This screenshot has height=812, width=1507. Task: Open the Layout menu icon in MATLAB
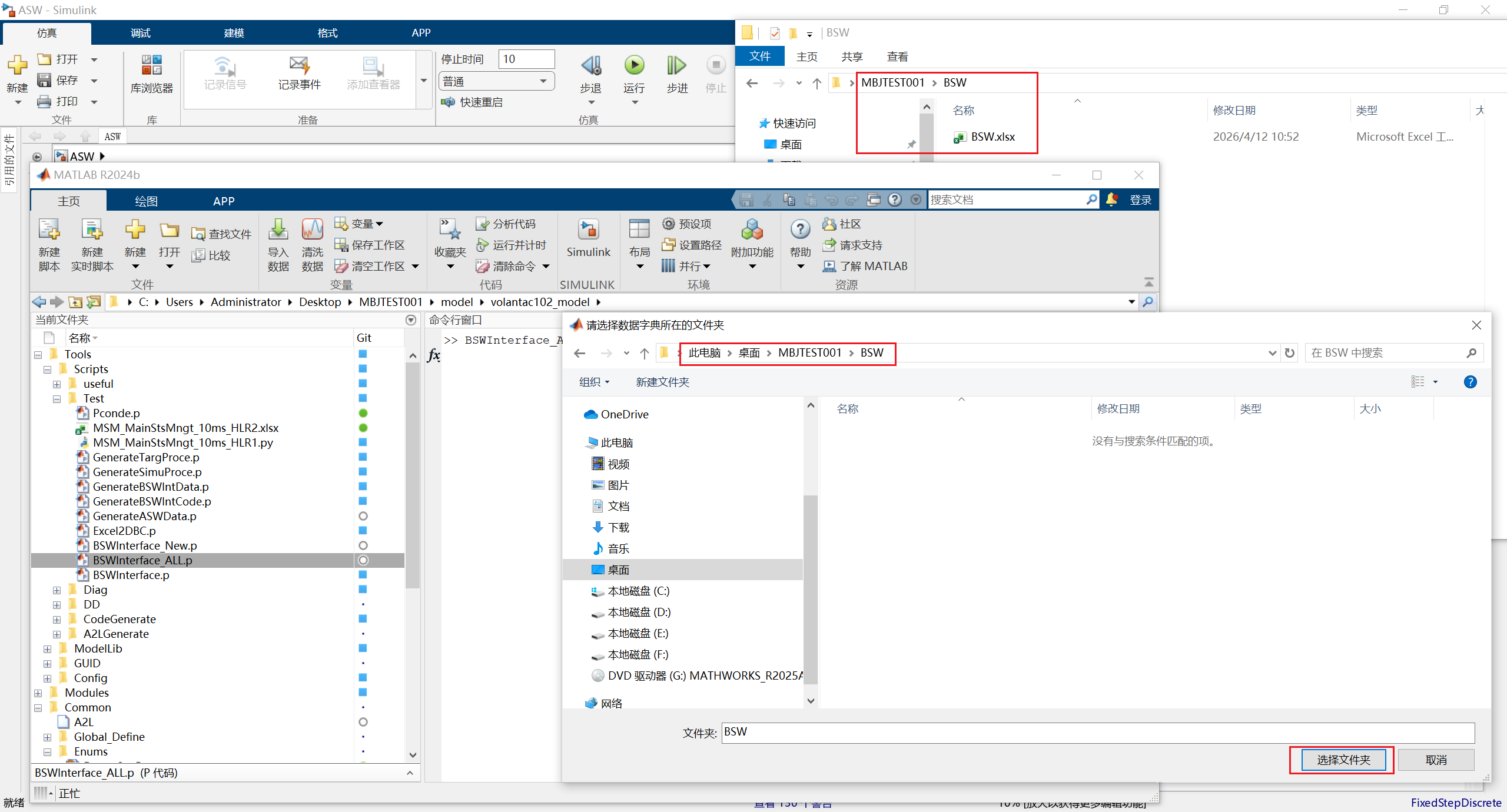click(639, 229)
